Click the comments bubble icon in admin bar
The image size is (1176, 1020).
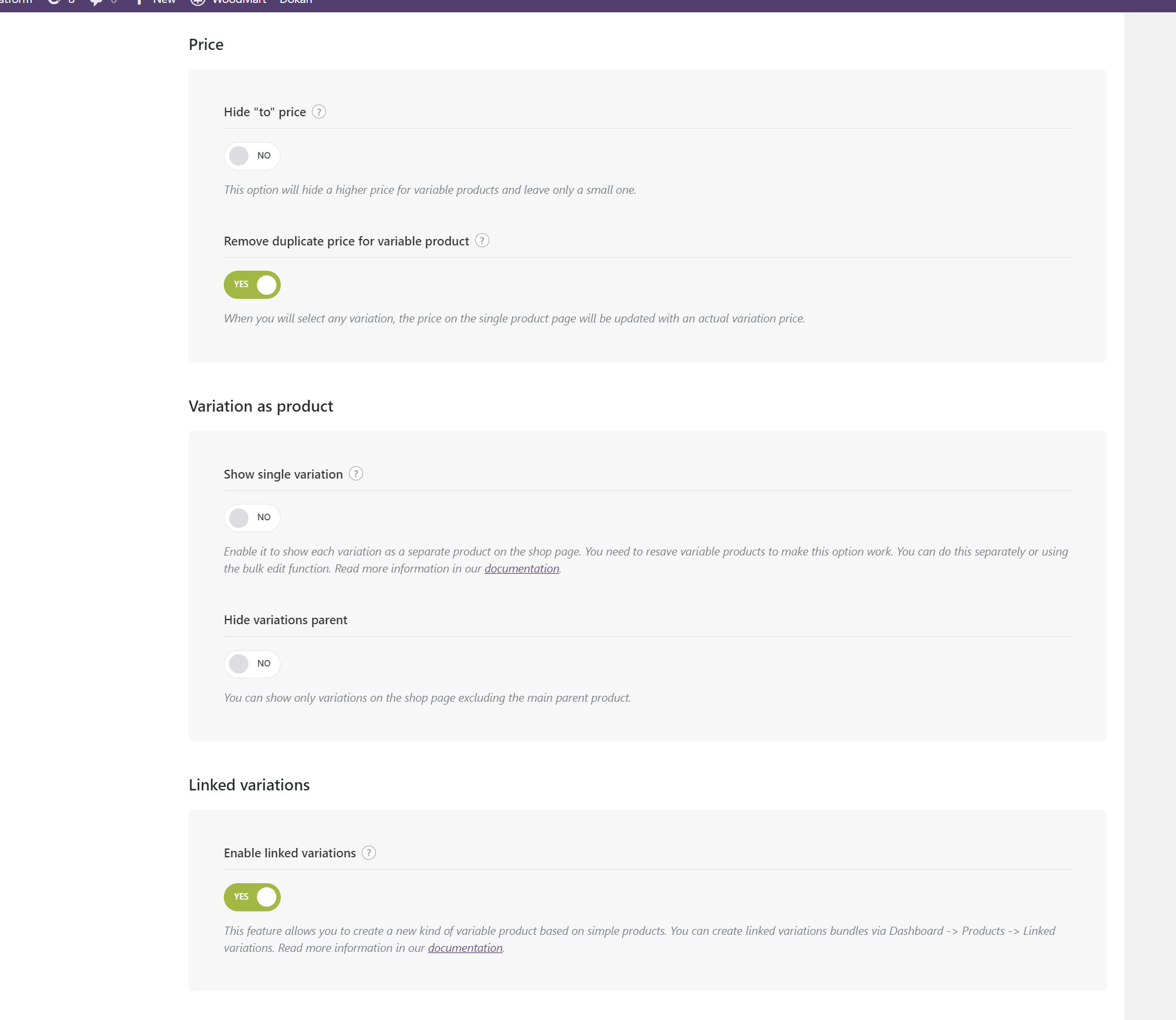click(x=96, y=2)
